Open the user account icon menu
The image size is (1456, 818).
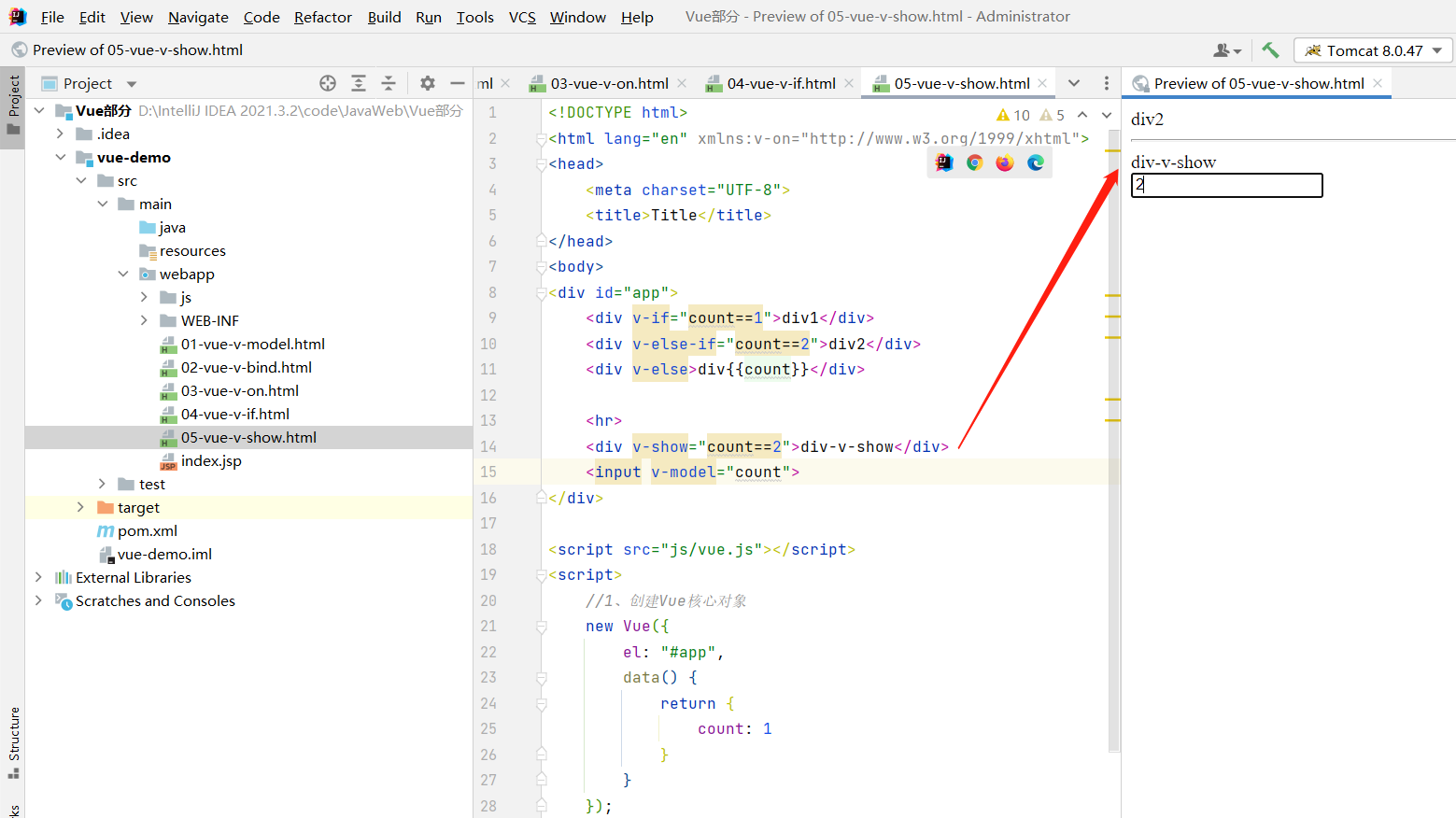1227,50
